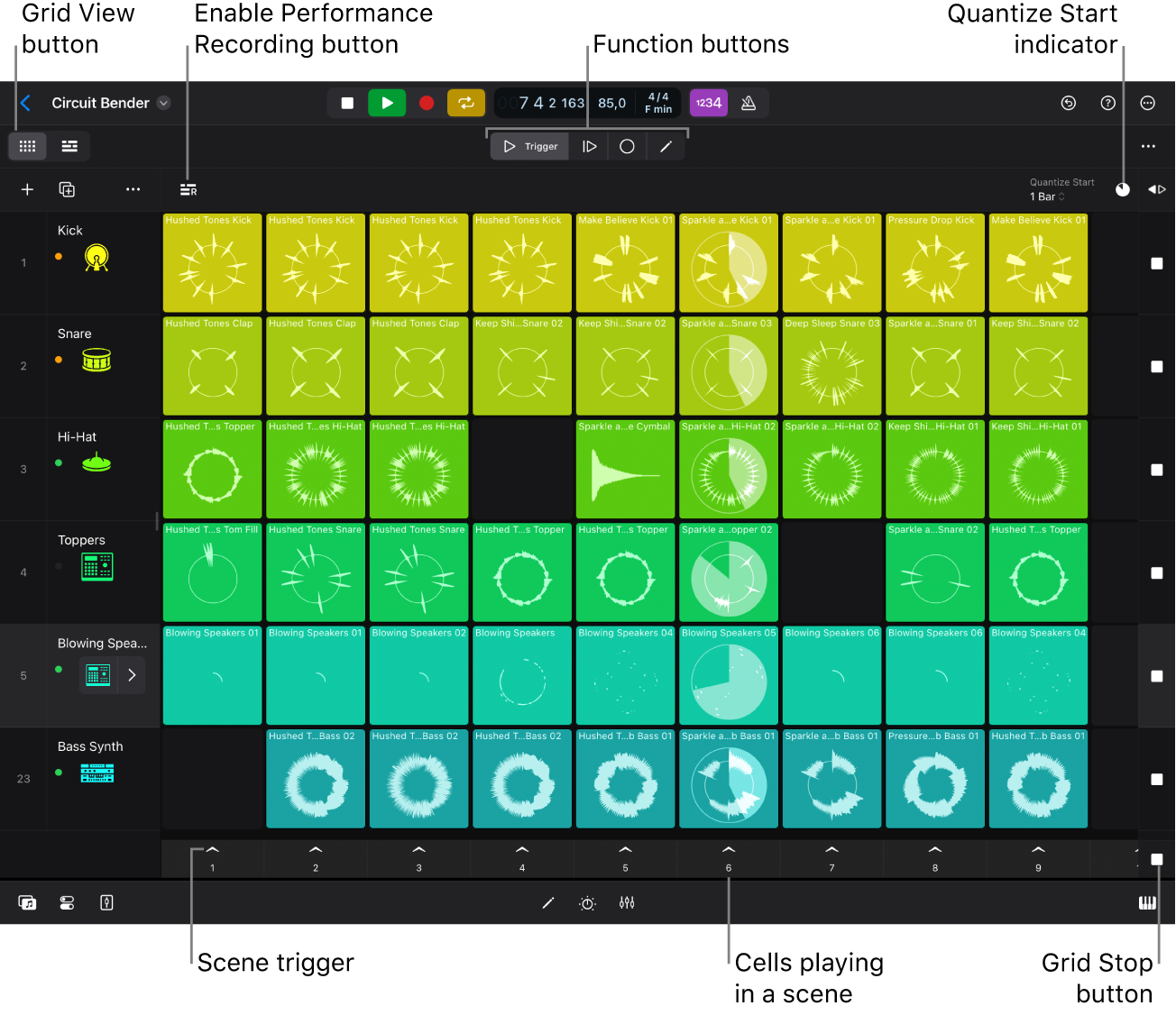
Task: Open the Mixer faders panel
Action: coord(627,902)
